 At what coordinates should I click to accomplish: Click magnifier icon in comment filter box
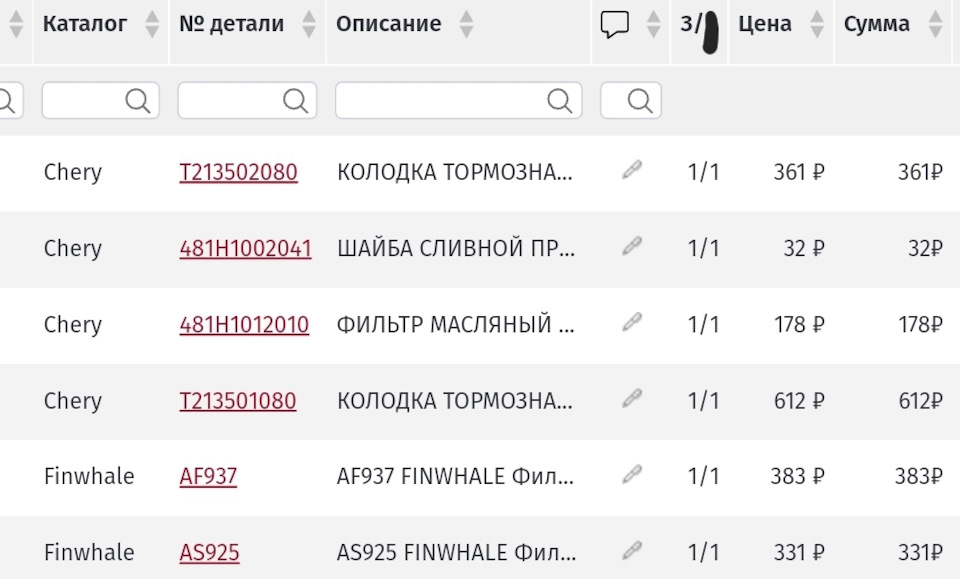(x=640, y=100)
